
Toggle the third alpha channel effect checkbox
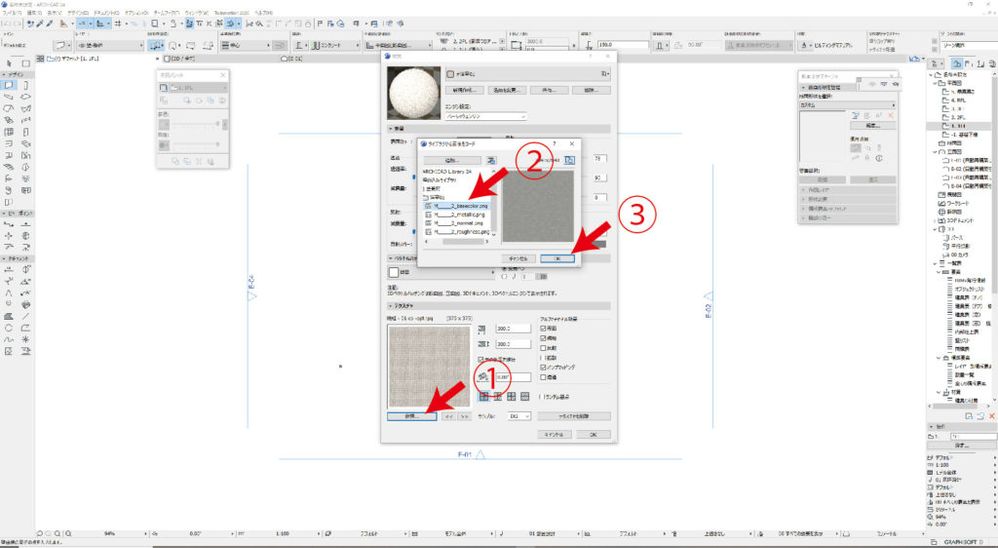(x=542, y=348)
